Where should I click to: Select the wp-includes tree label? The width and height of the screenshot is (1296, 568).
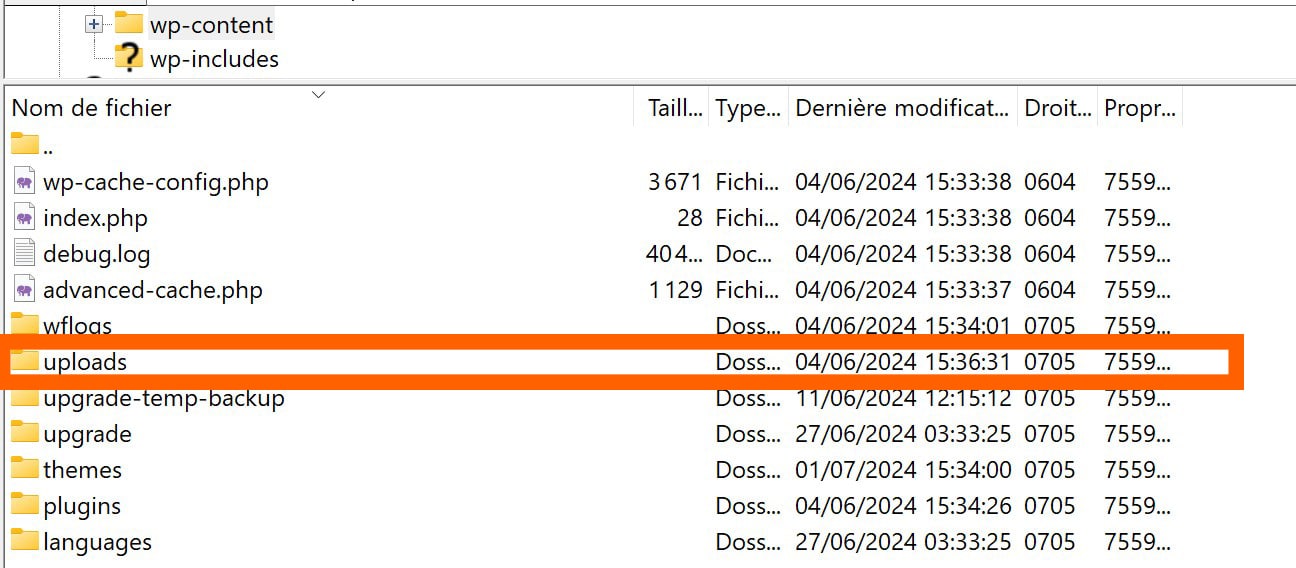[214, 59]
